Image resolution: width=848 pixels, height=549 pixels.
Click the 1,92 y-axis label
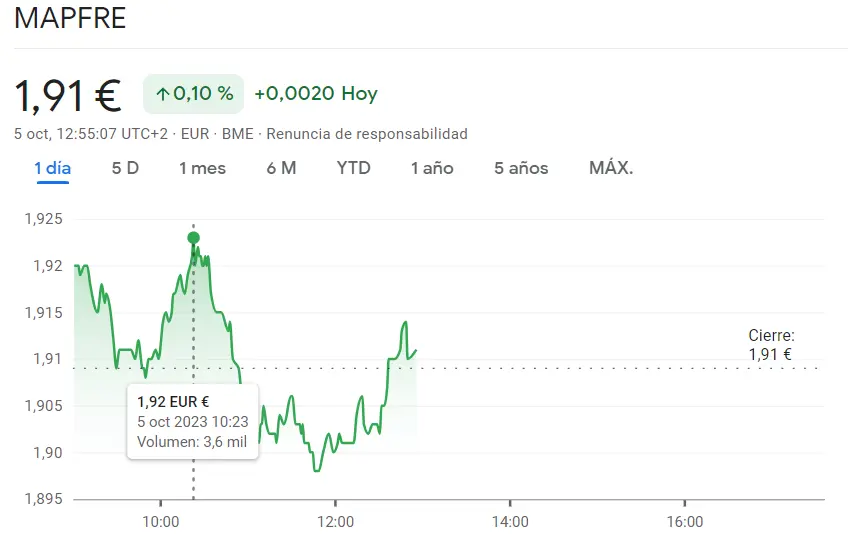48,266
